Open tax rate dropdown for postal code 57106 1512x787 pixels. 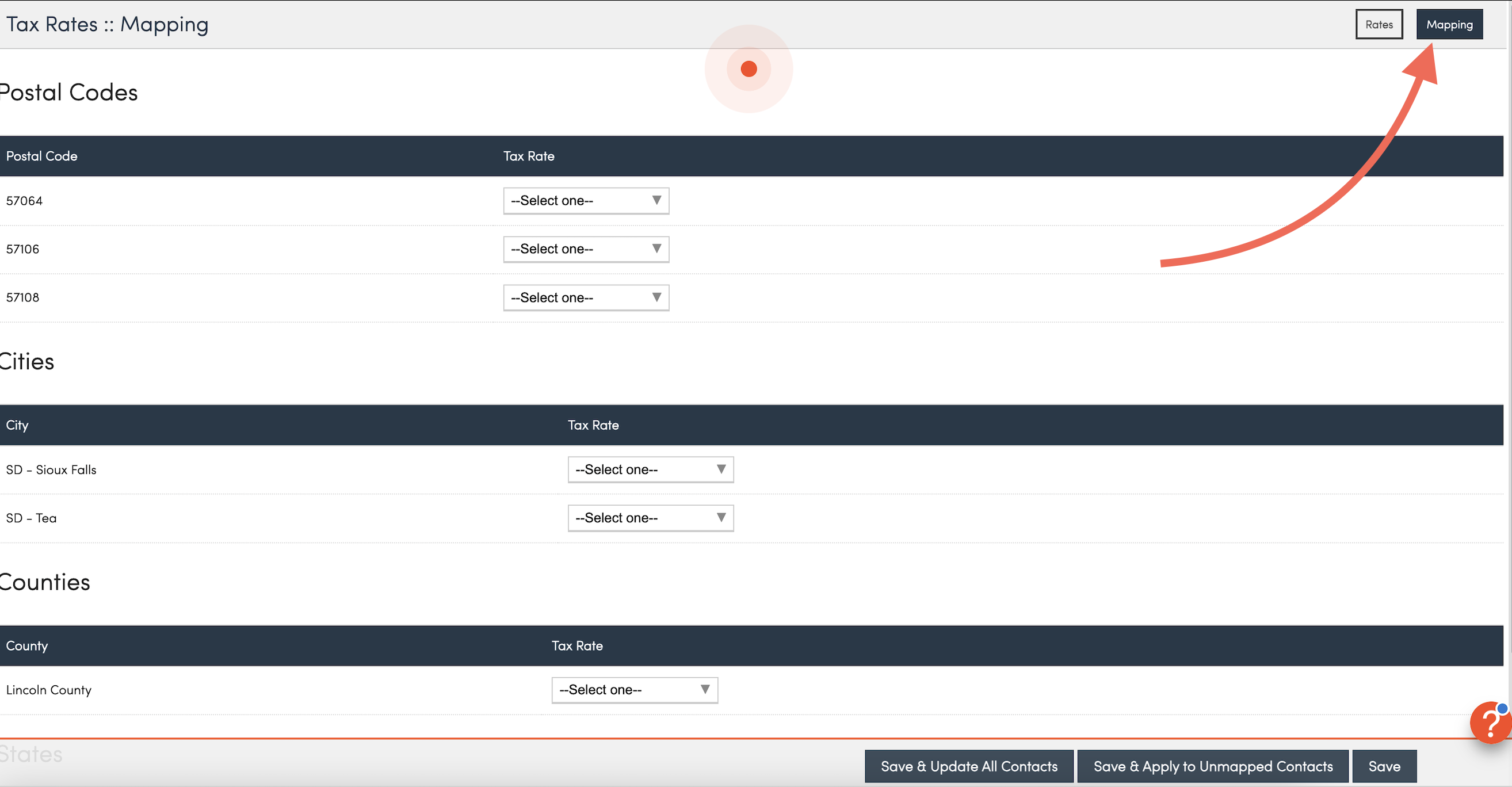click(x=586, y=249)
